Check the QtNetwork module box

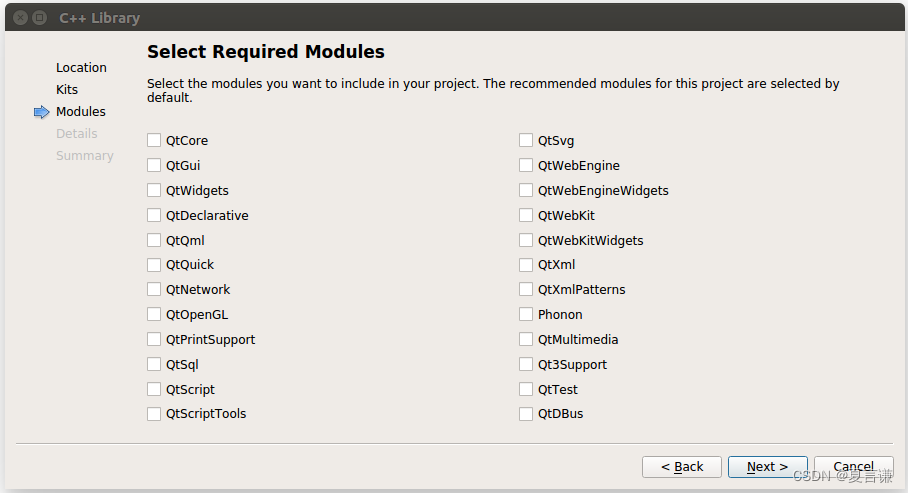coord(154,289)
